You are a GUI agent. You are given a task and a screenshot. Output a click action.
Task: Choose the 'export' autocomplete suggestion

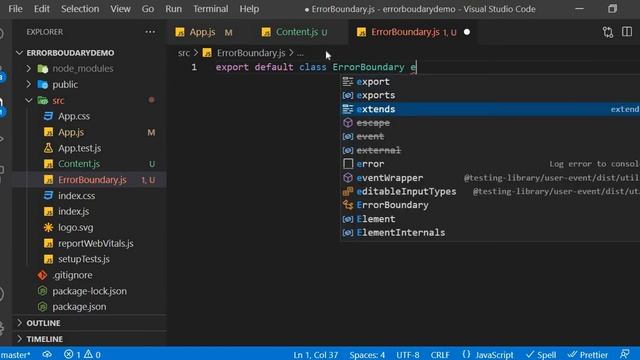(x=490, y=82)
